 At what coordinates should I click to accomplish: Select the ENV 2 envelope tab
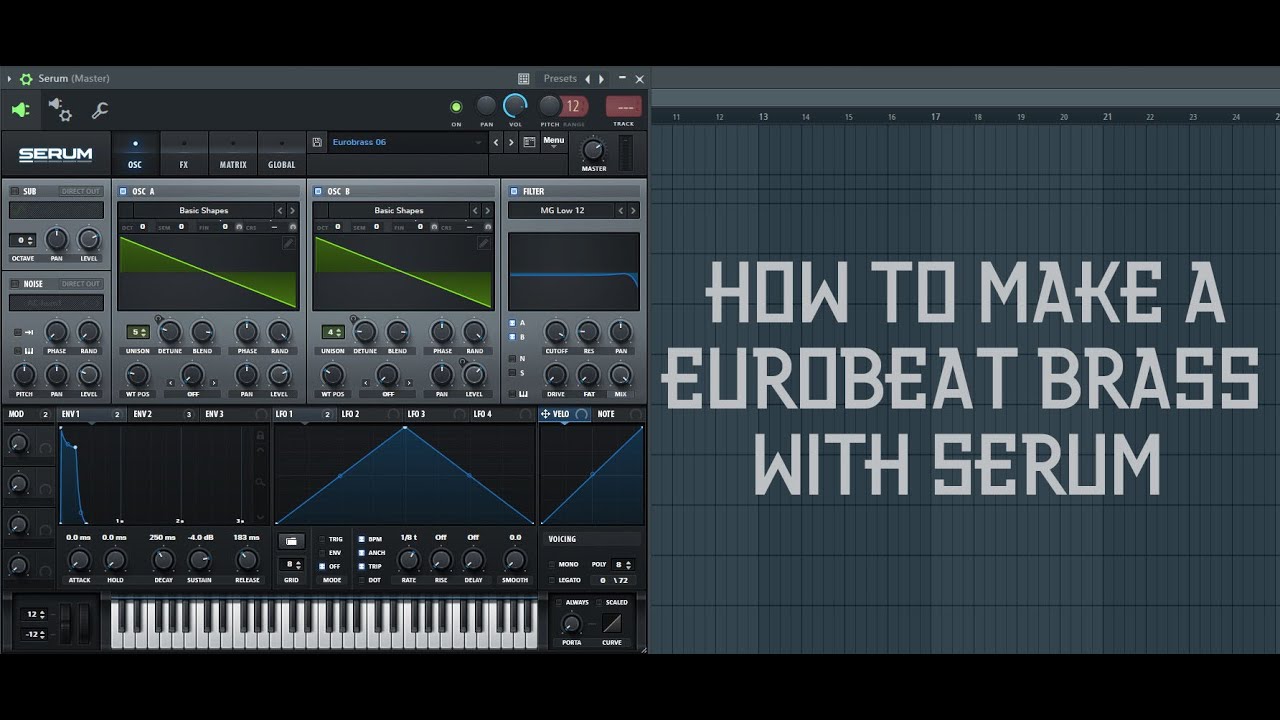pyautogui.click(x=163, y=414)
